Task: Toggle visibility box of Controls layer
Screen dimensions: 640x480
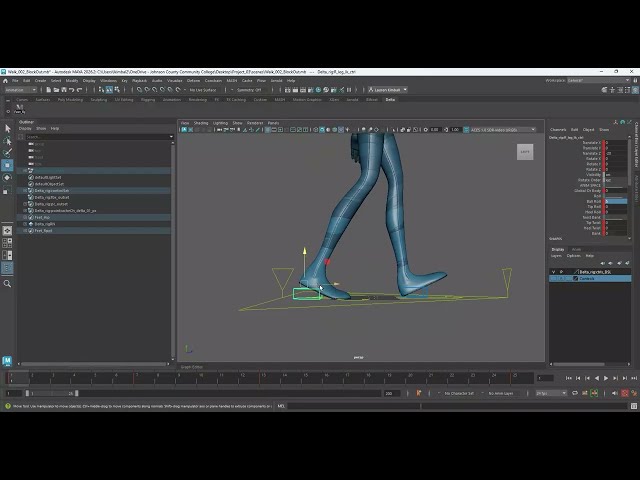Action: coord(553,278)
